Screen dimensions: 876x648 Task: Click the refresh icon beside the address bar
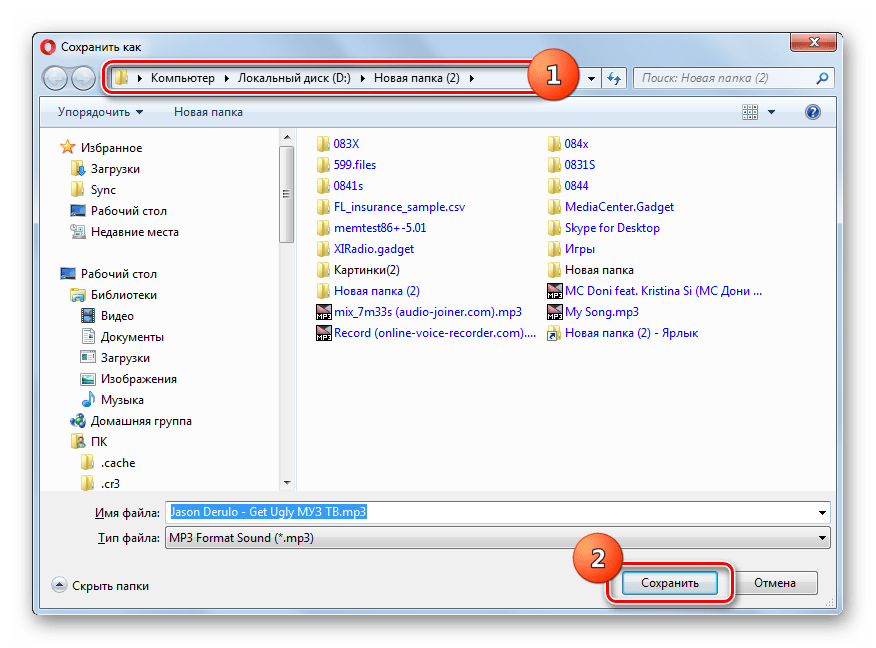pos(614,78)
